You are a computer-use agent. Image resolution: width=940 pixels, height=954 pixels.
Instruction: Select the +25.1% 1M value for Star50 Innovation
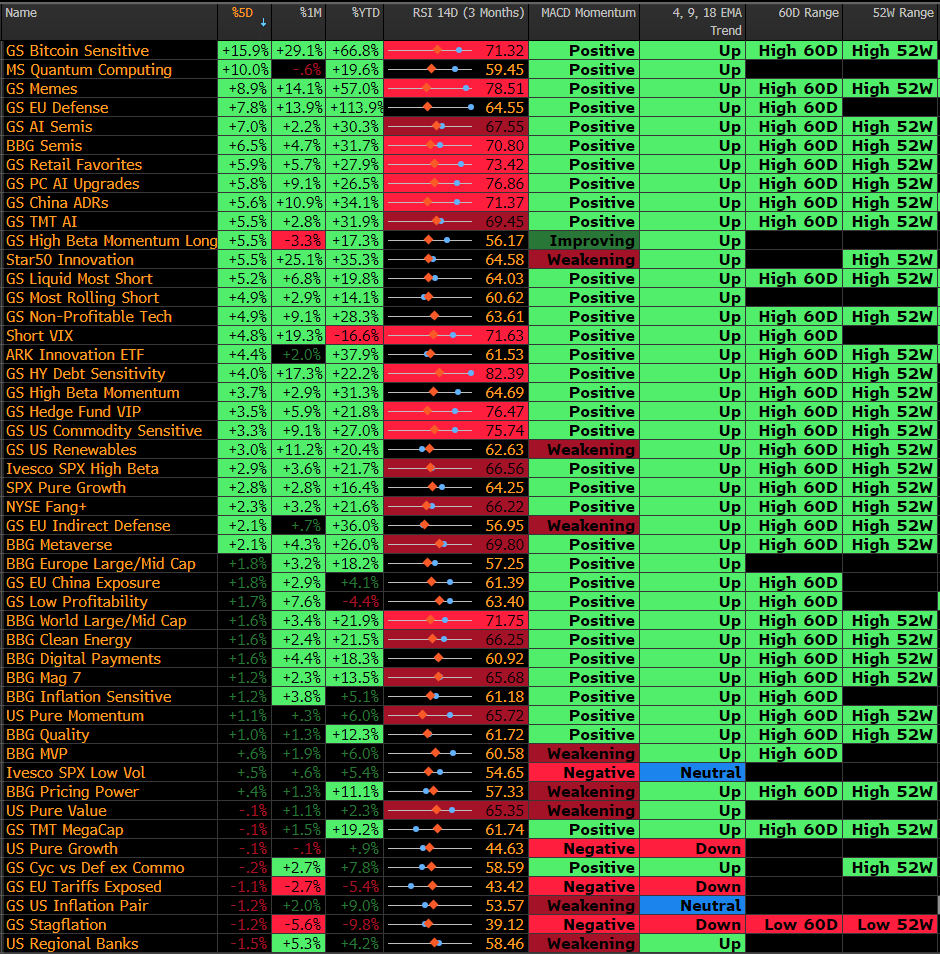(299, 260)
